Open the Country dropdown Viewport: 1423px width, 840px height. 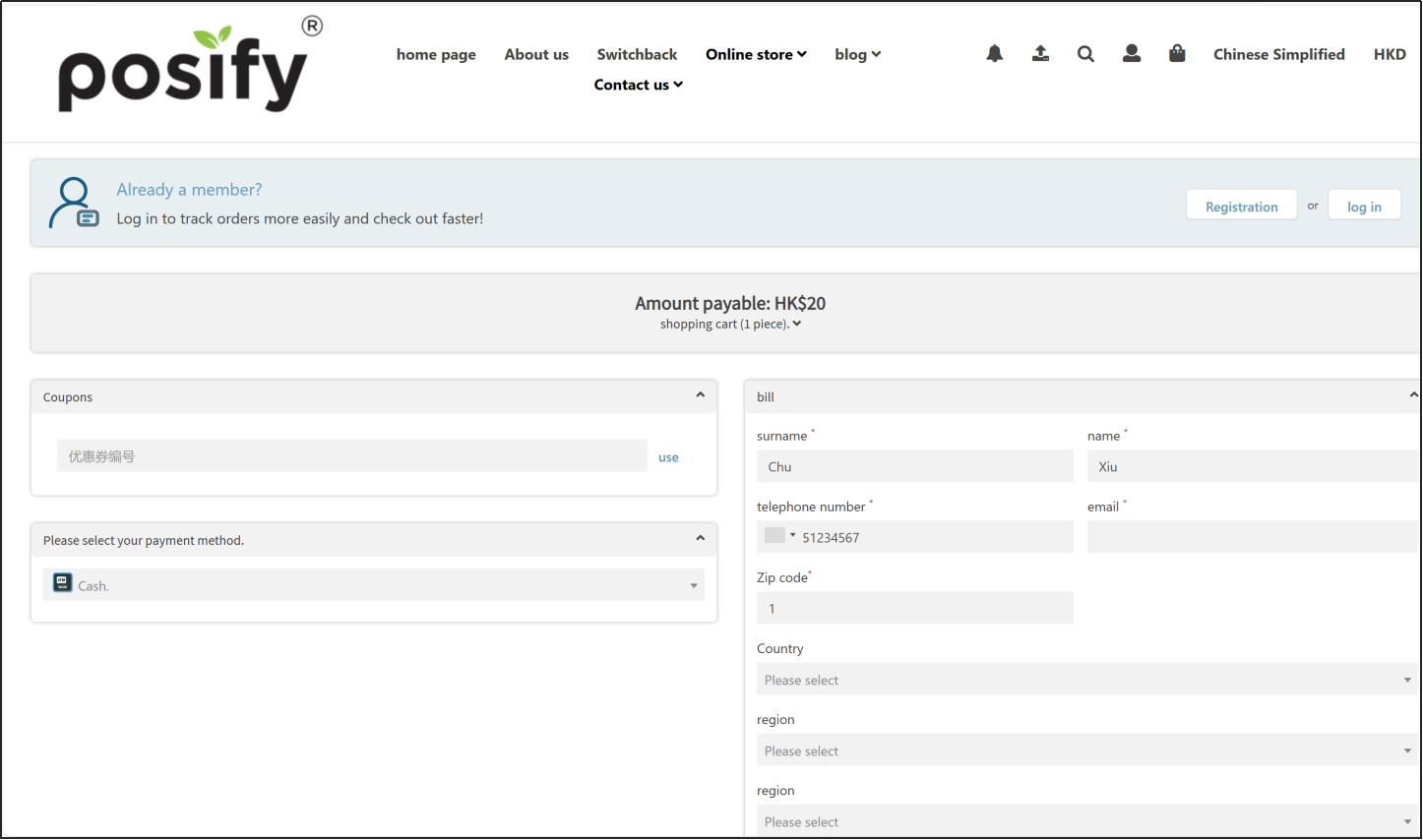(x=1086, y=680)
